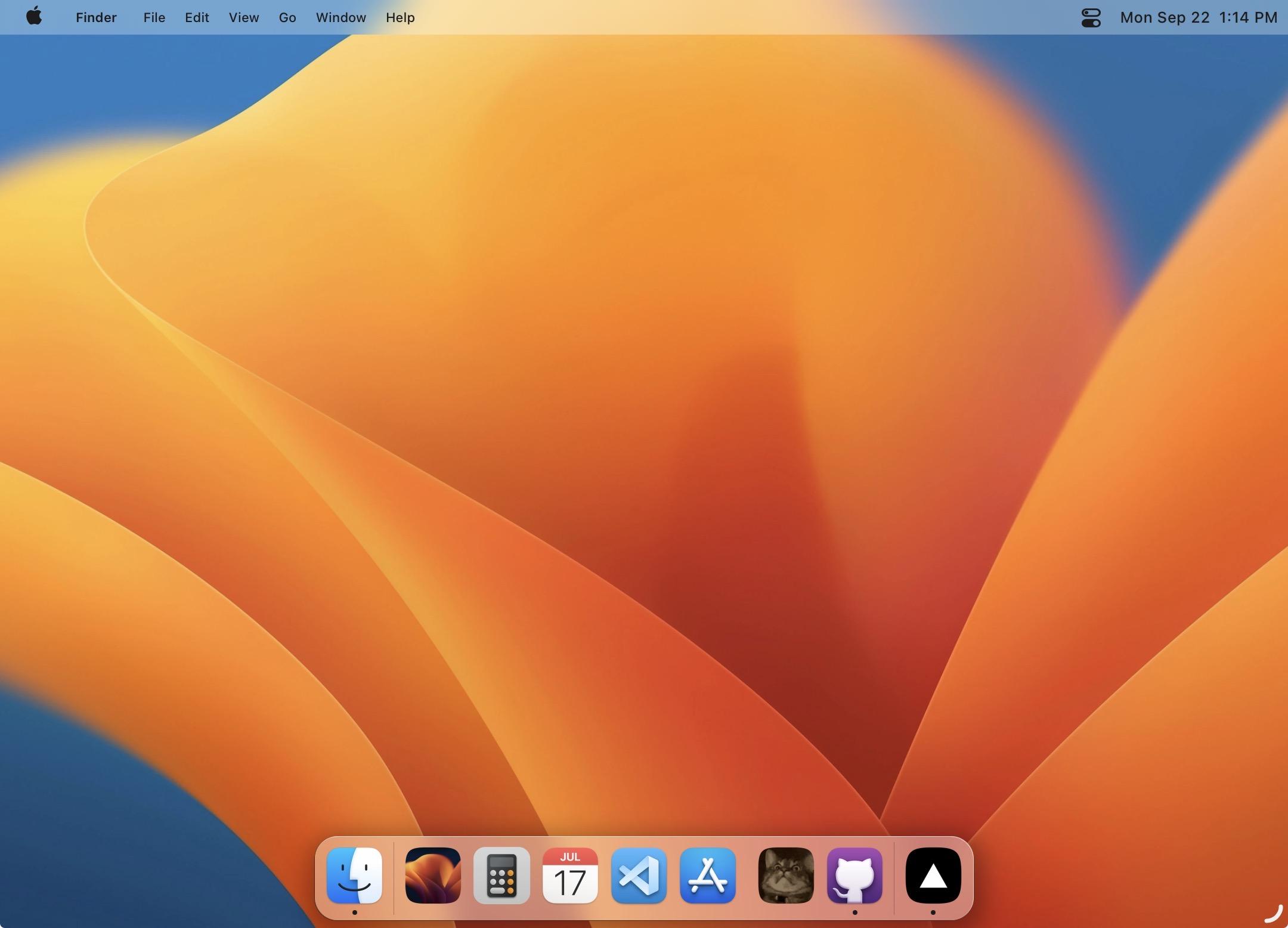The image size is (1288, 928).
Task: Expand the Window menu
Action: [340, 17]
